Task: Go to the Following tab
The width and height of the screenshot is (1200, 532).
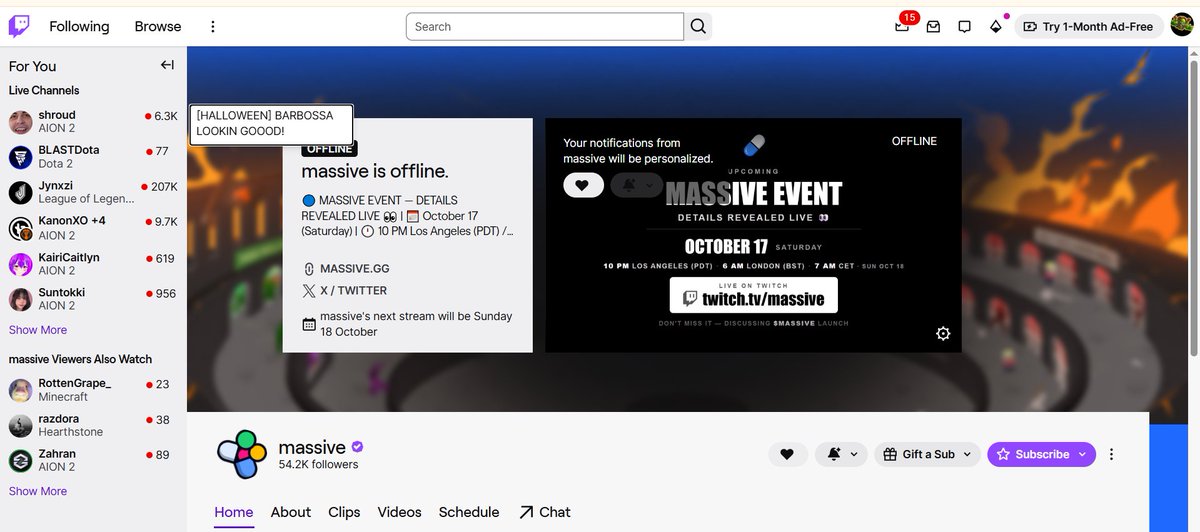Action: pyautogui.click(x=79, y=26)
